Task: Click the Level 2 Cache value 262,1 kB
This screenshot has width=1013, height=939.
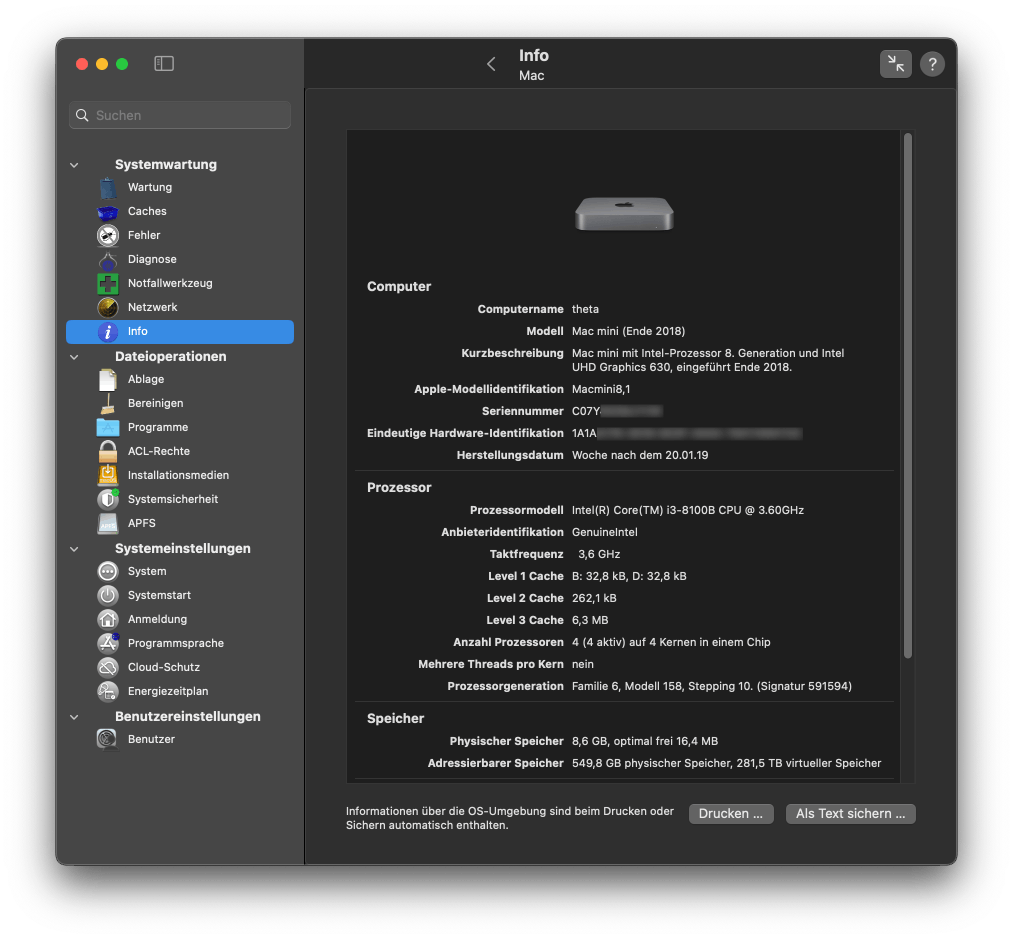Action: pos(594,598)
